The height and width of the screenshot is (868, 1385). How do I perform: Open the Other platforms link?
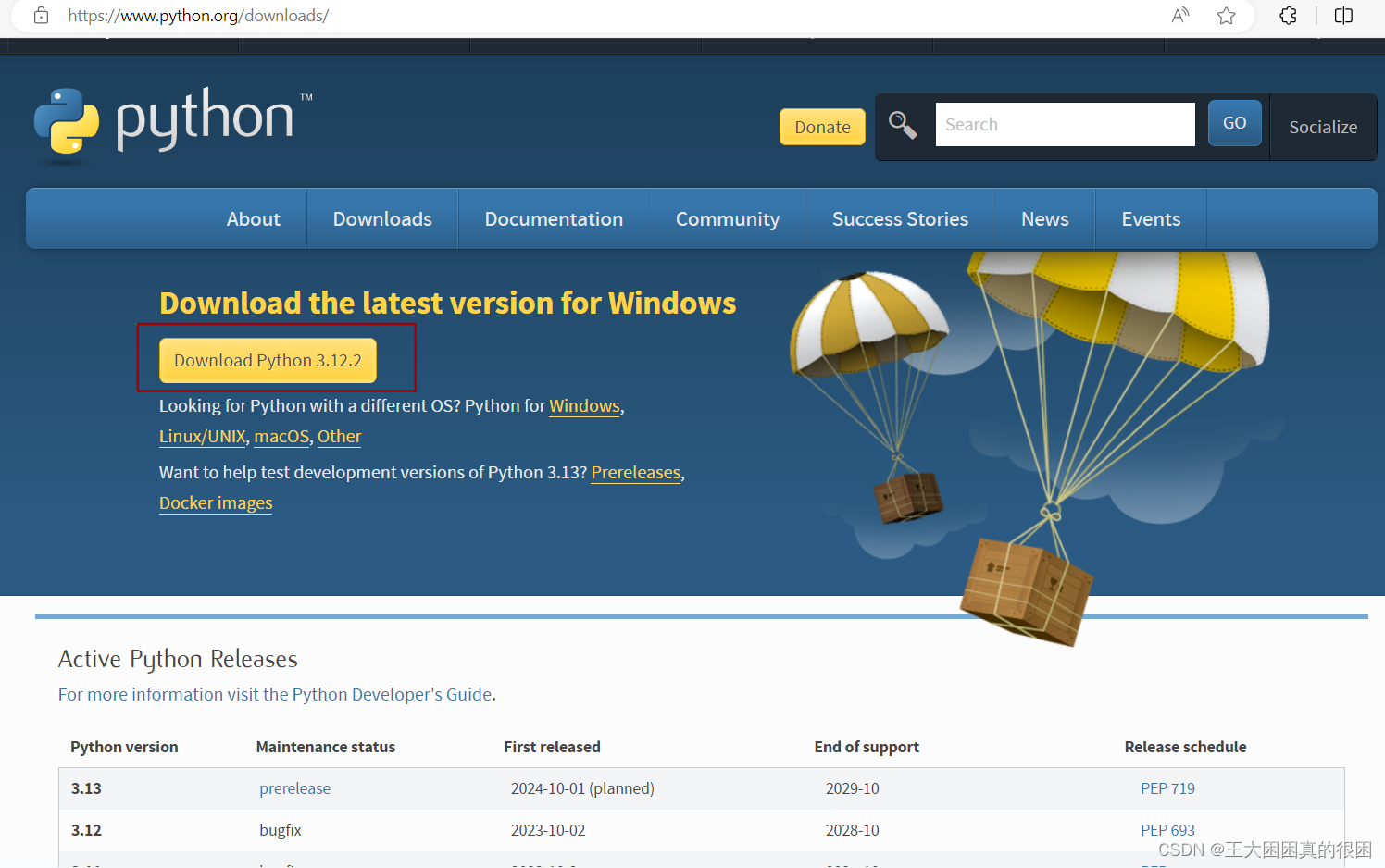pos(339,437)
